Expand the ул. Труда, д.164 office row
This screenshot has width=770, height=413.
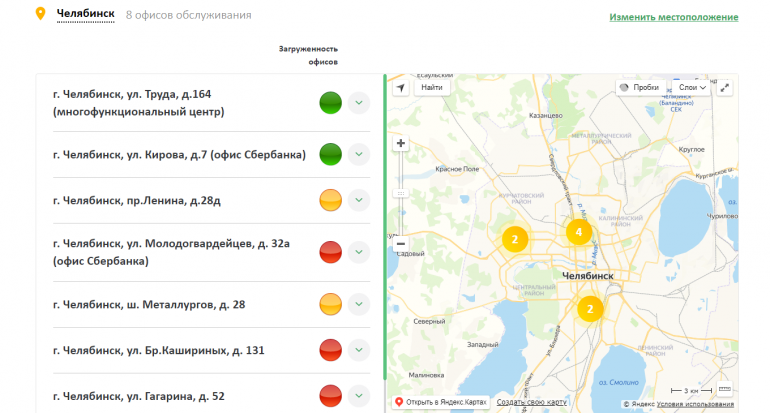coord(359,103)
